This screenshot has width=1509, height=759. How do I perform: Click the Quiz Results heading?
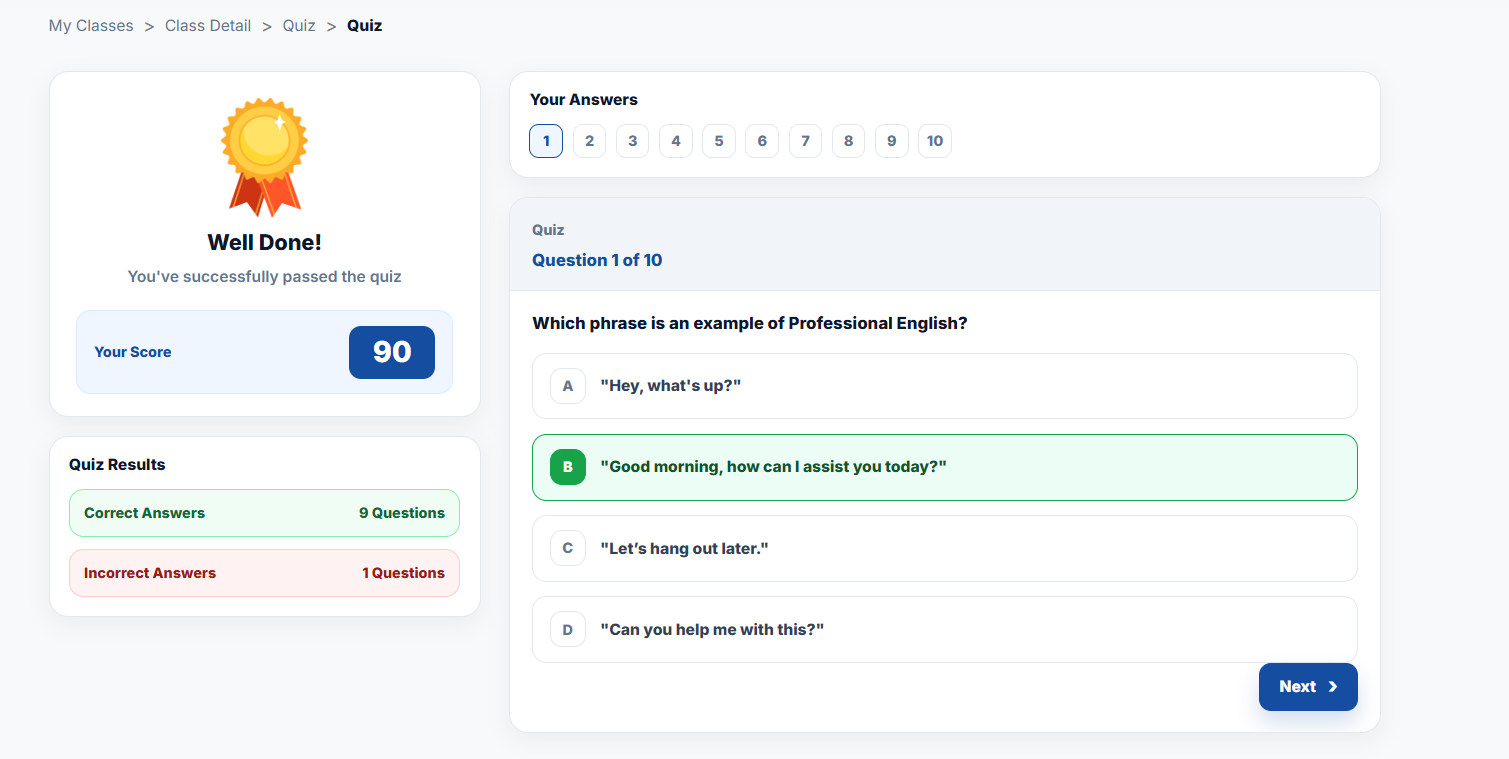[117, 465]
